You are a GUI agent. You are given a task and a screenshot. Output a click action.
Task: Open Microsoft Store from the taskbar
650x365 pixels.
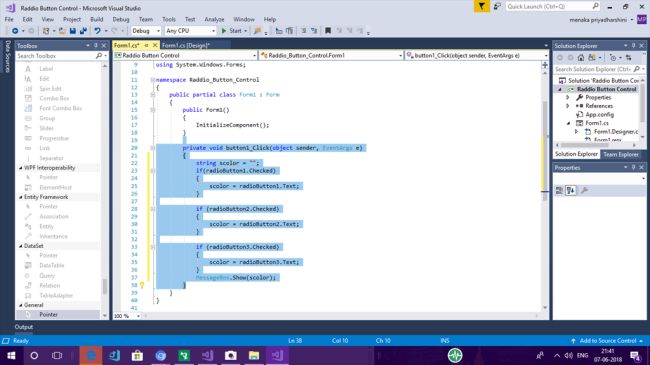[137, 355]
